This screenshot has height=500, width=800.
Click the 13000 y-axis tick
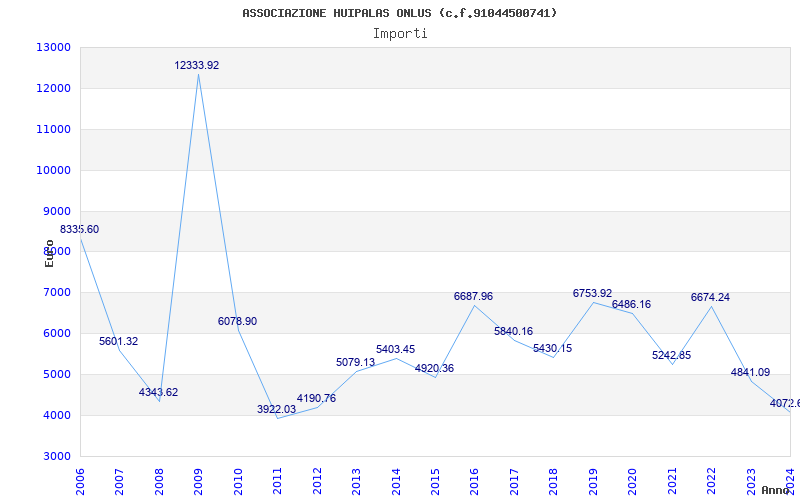(54, 47)
